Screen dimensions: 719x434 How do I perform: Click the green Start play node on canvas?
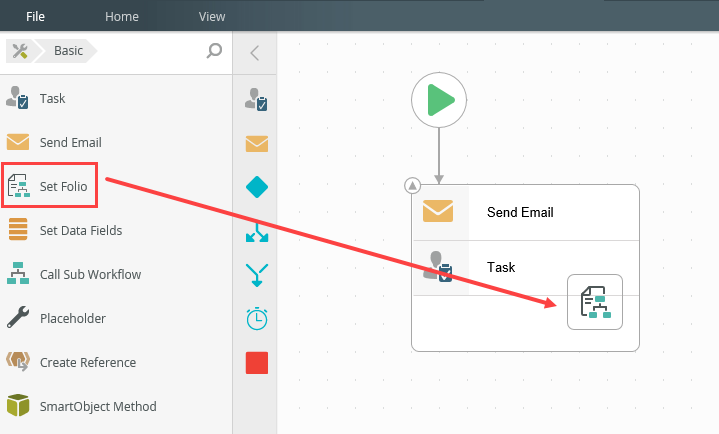[439, 100]
